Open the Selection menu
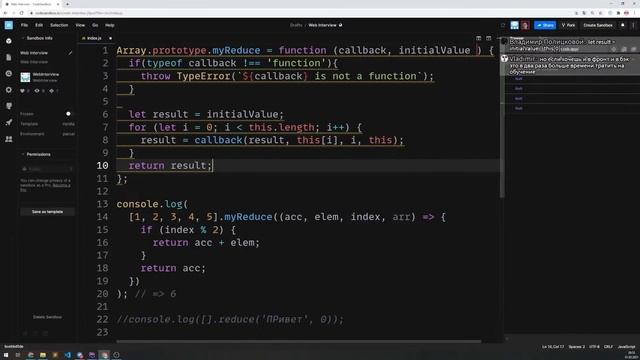This screenshot has width=640, height=360. click(x=59, y=25)
